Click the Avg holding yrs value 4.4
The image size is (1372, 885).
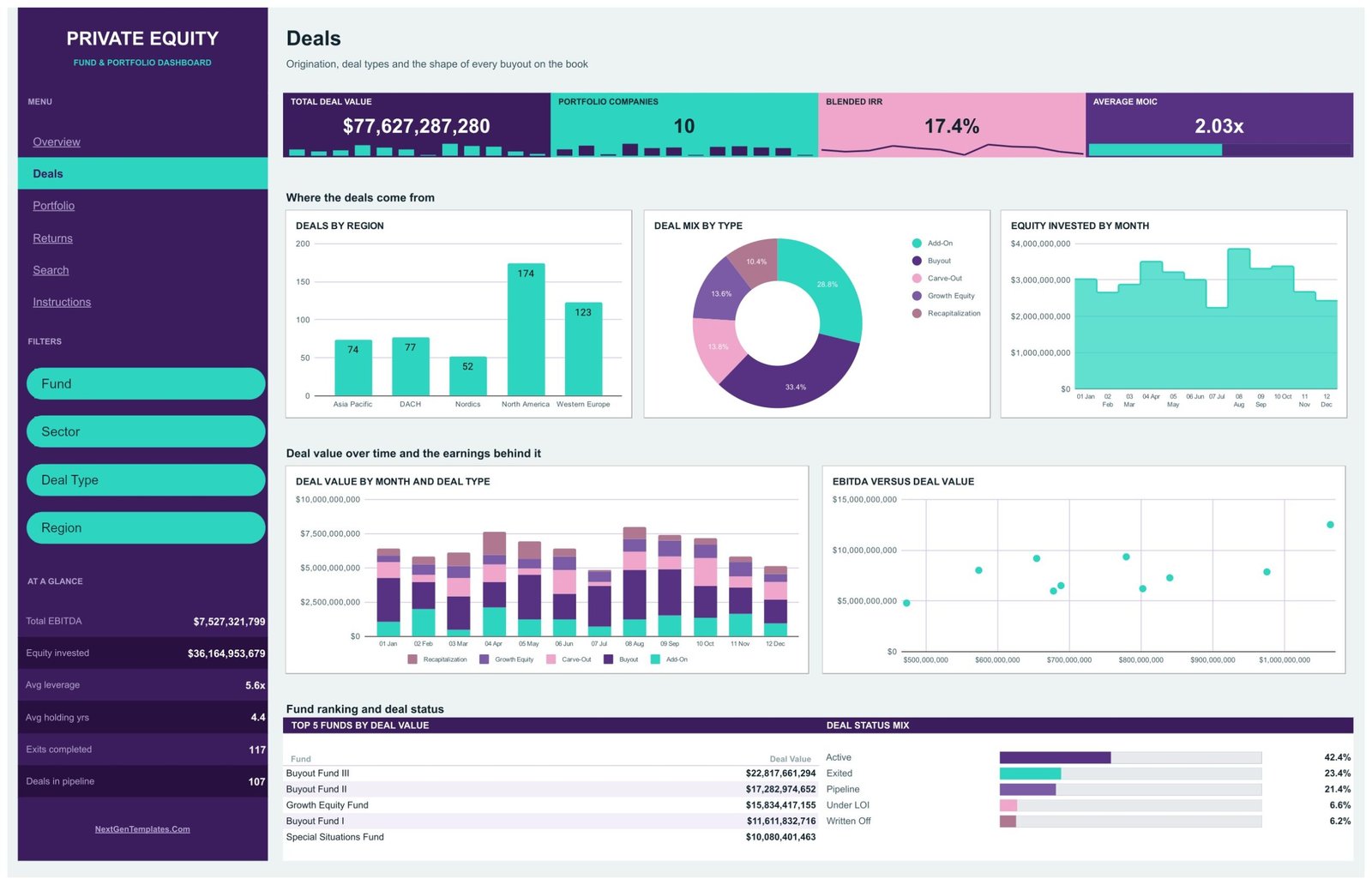tap(258, 718)
